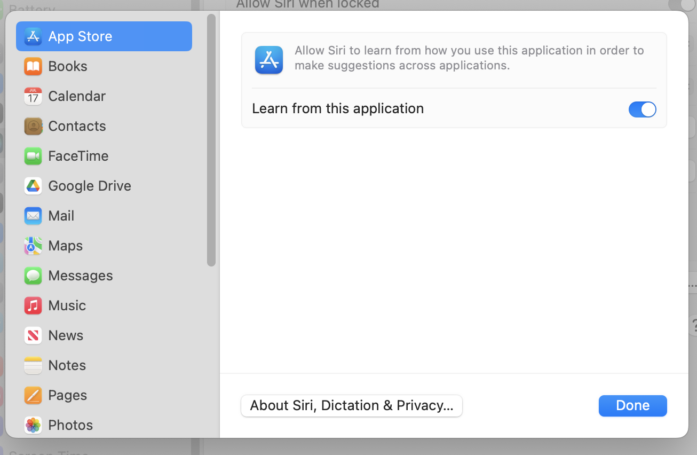Select Photos in the app list
Image resolution: width=697 pixels, height=455 pixels.
(x=70, y=425)
